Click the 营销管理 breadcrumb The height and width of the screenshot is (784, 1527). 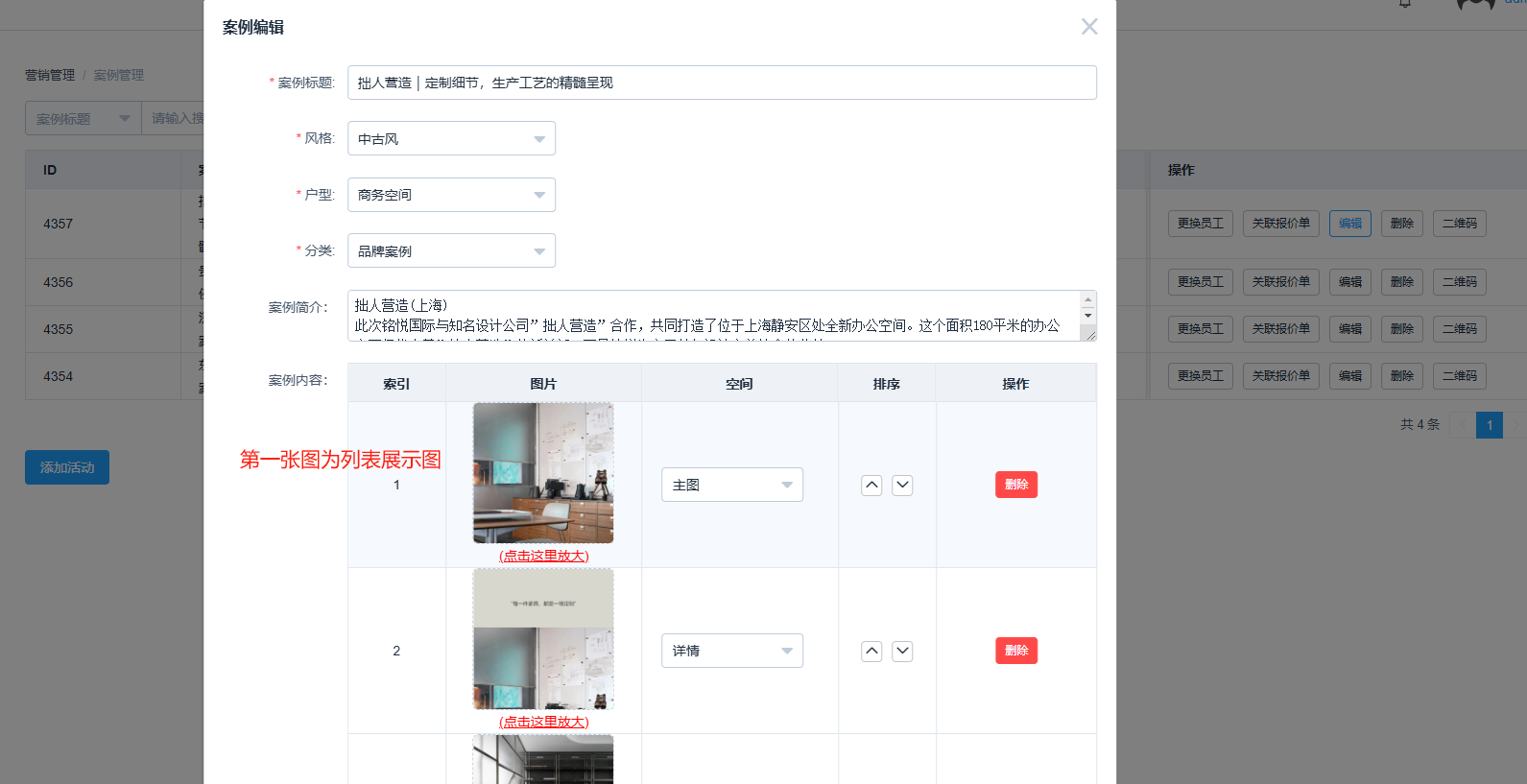(x=50, y=75)
